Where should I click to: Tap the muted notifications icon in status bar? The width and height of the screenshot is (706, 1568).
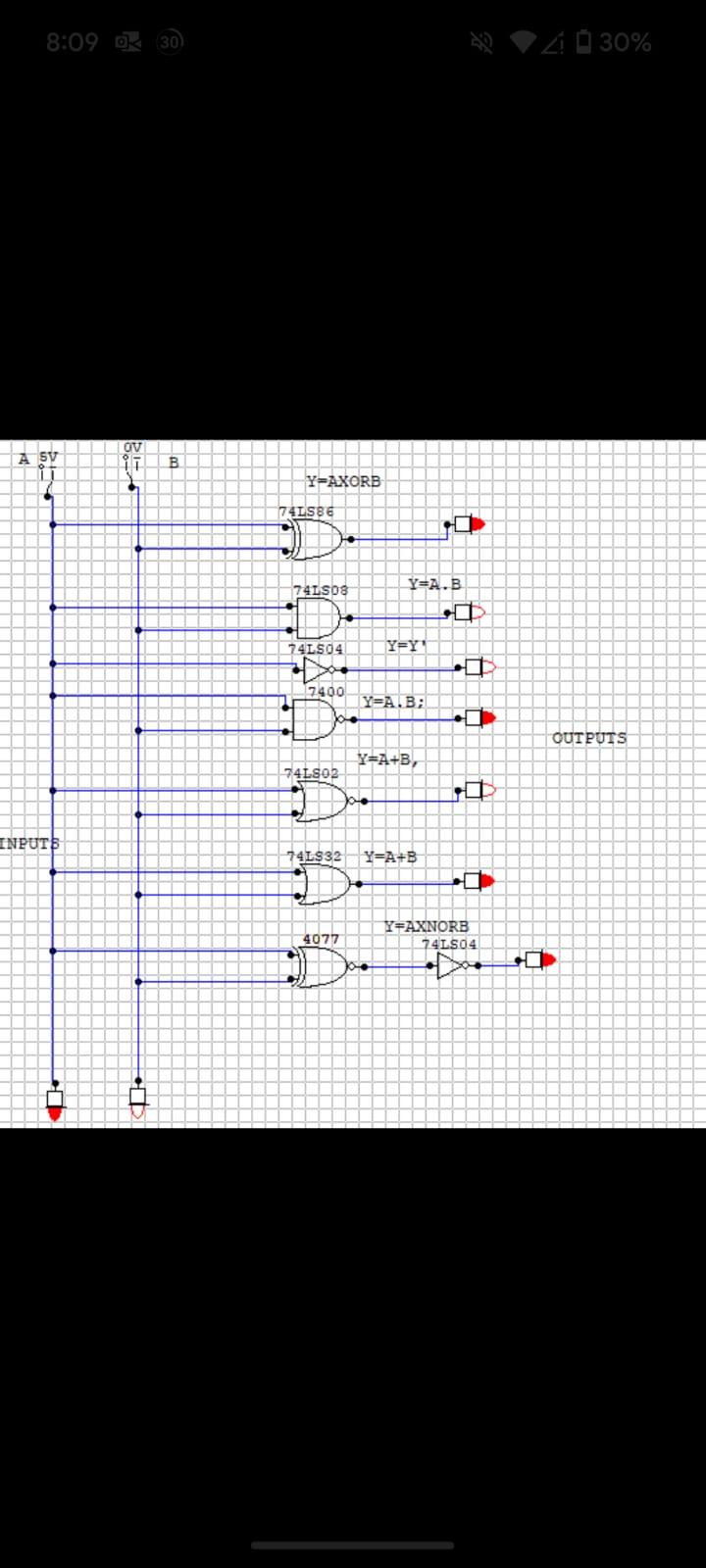(x=482, y=42)
